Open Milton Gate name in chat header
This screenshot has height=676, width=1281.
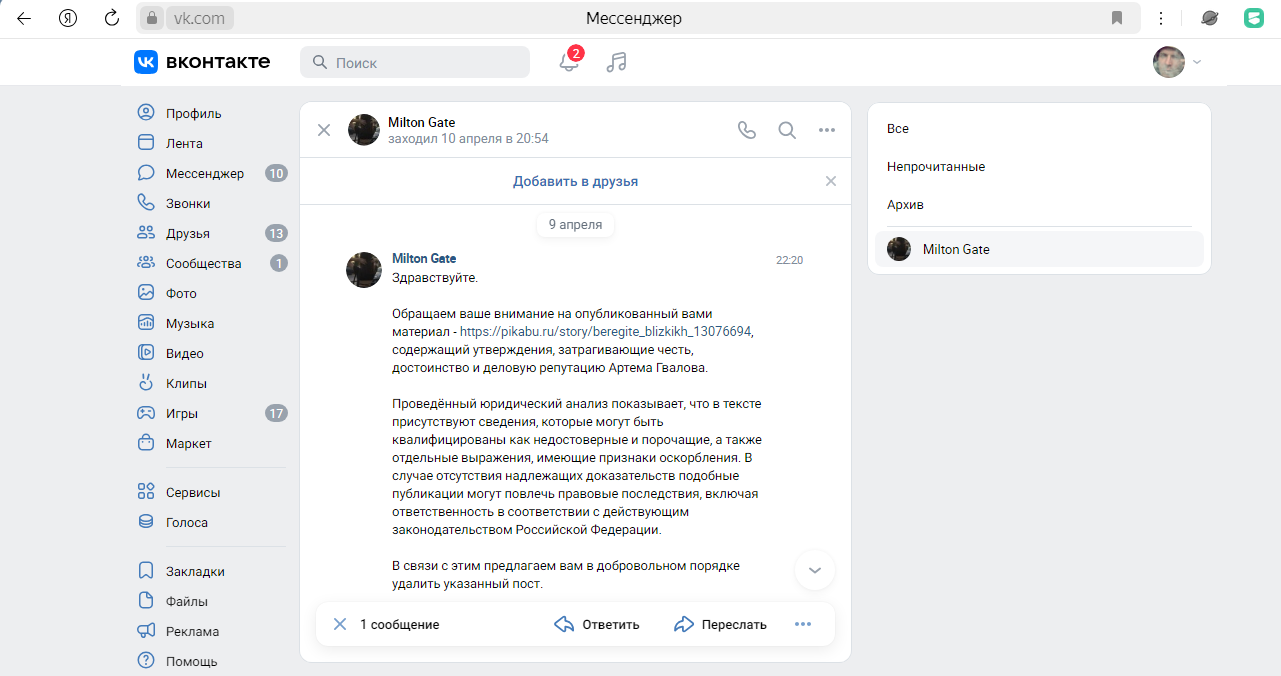coord(421,123)
